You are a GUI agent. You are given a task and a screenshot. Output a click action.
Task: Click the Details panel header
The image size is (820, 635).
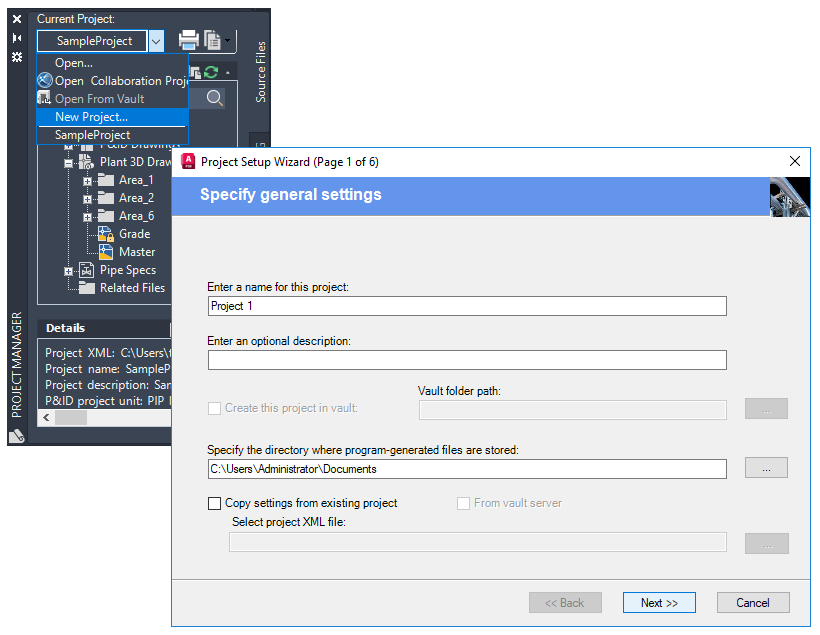(x=105, y=328)
